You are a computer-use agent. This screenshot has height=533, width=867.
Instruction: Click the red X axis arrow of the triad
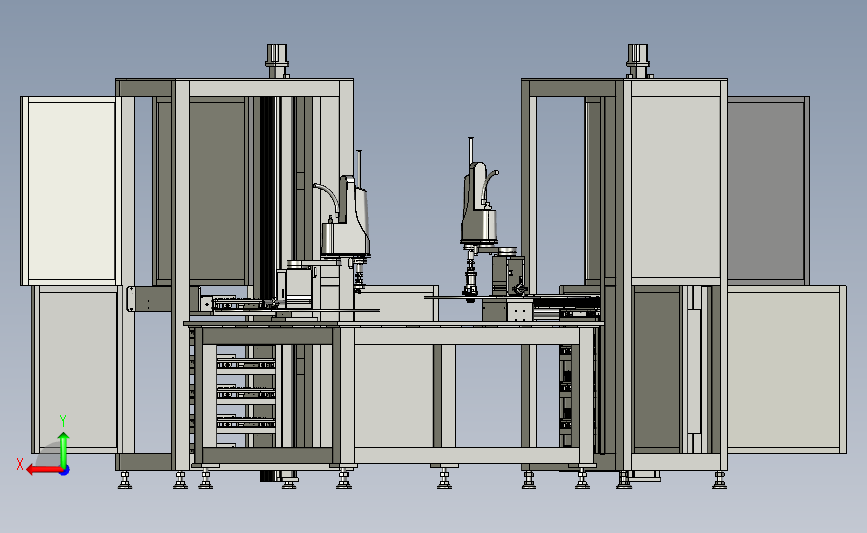click(44, 470)
